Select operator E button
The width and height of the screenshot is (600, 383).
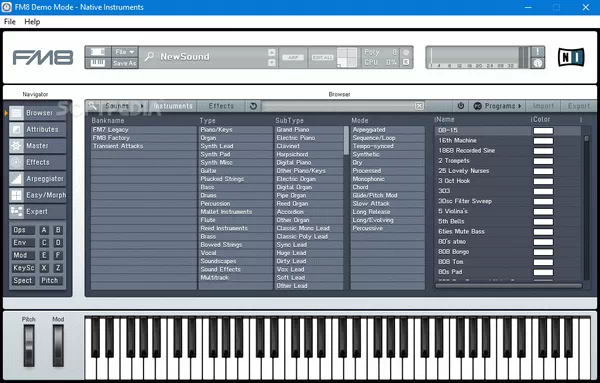pos(44,255)
